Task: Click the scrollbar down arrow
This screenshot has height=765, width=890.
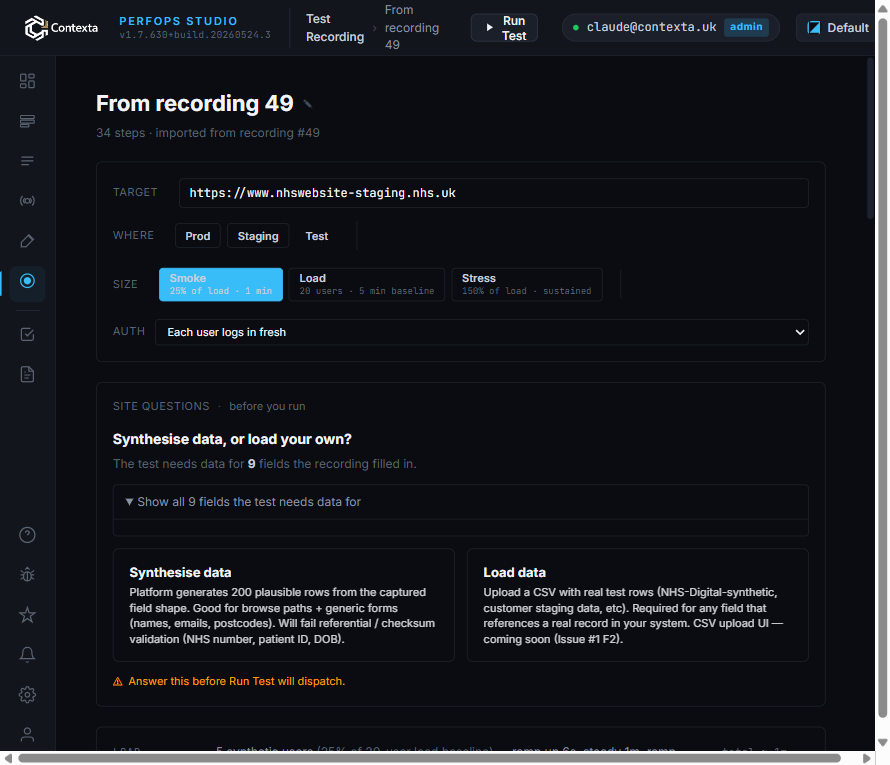Action: tap(882, 742)
